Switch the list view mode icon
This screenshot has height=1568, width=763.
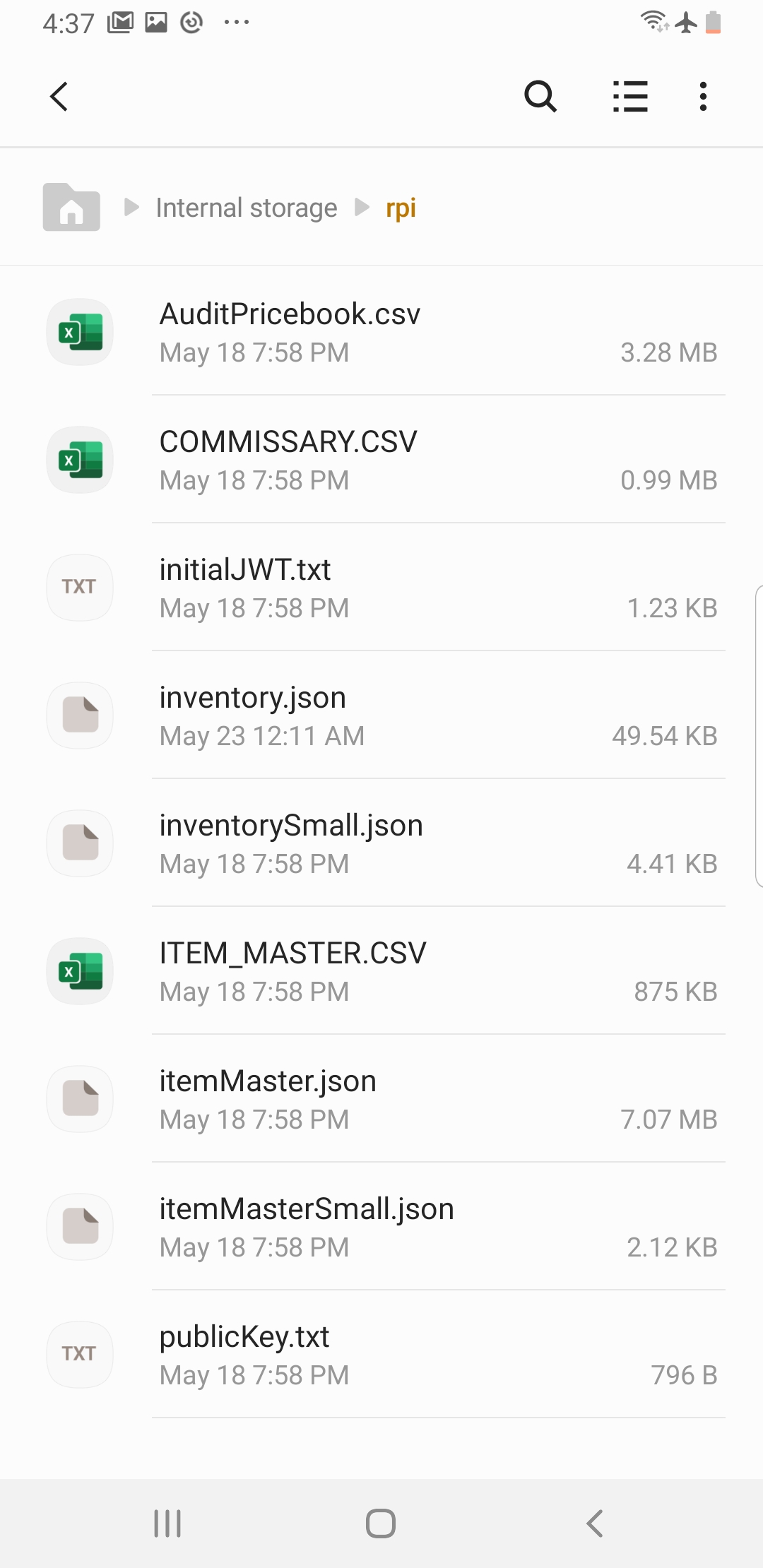pos(630,97)
